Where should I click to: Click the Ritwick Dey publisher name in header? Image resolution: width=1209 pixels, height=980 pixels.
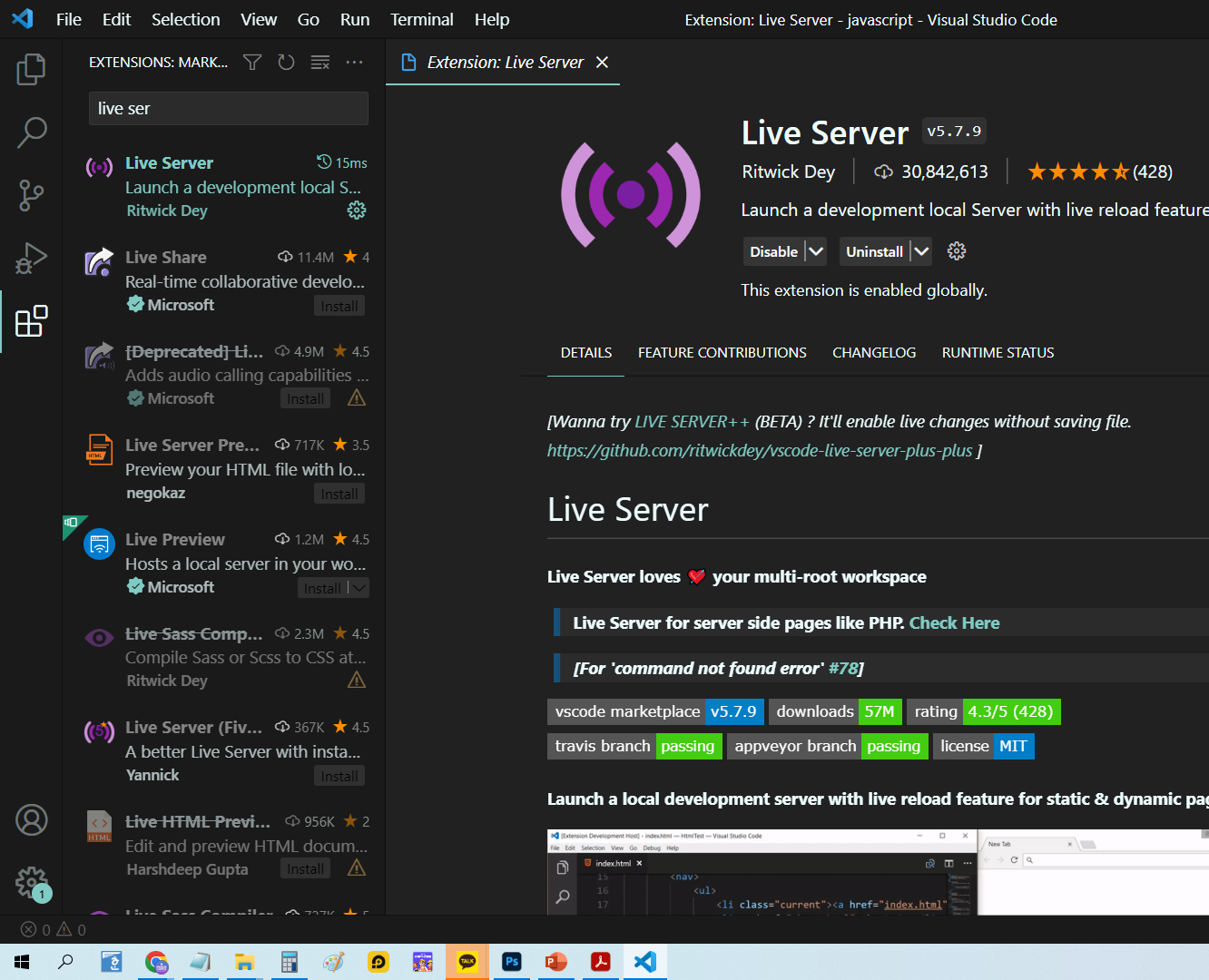point(788,171)
